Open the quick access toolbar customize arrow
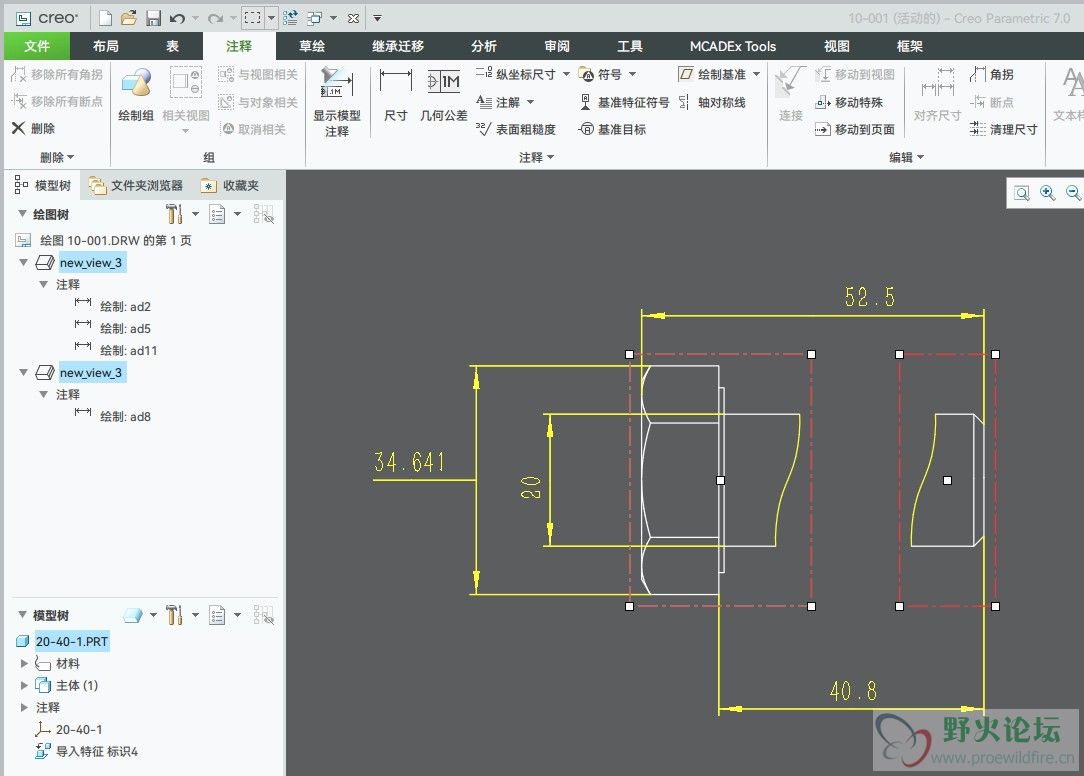The width and height of the screenshot is (1084, 776). (377, 18)
